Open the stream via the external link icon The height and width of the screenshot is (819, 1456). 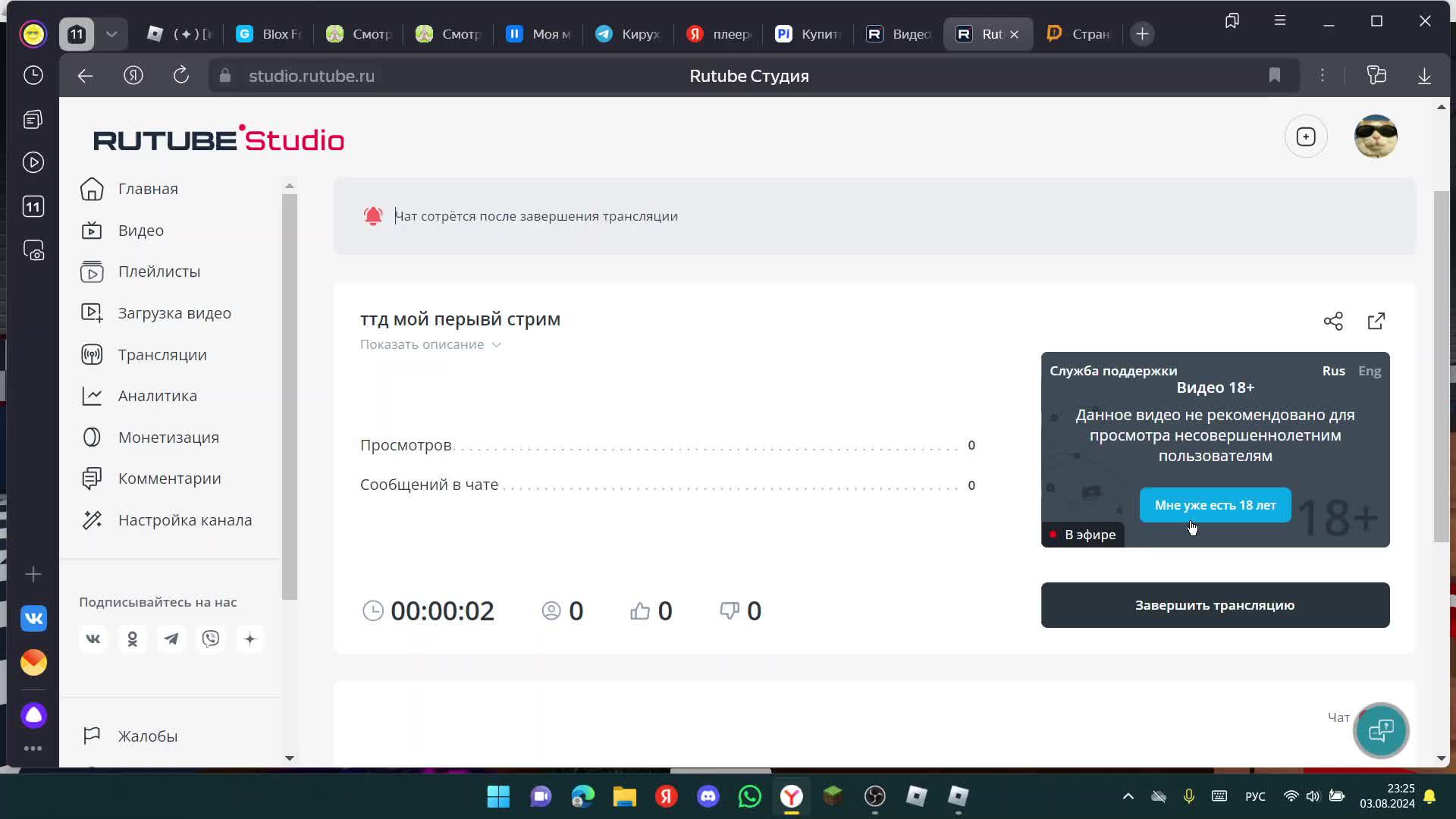1376,321
